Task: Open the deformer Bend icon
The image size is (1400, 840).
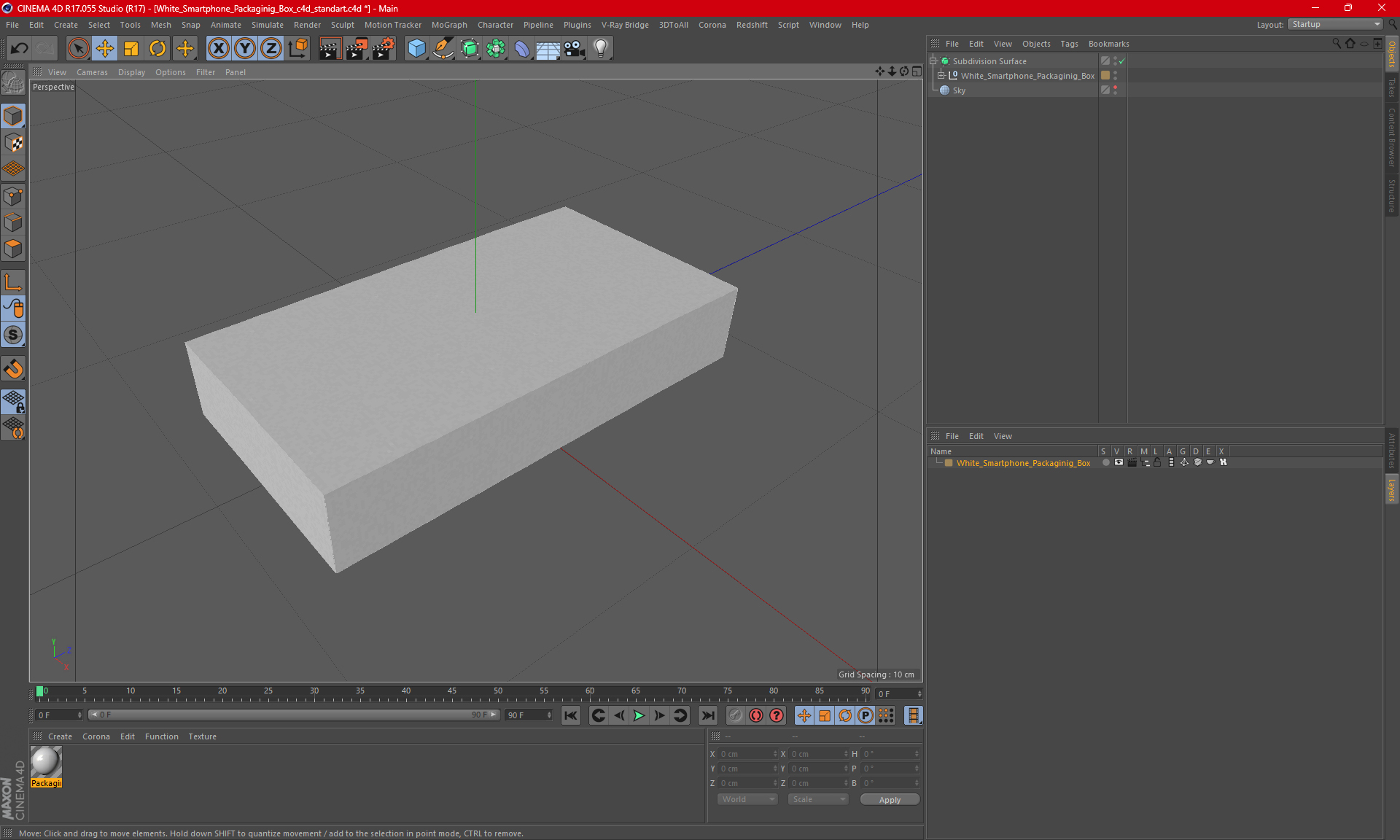Action: point(522,49)
